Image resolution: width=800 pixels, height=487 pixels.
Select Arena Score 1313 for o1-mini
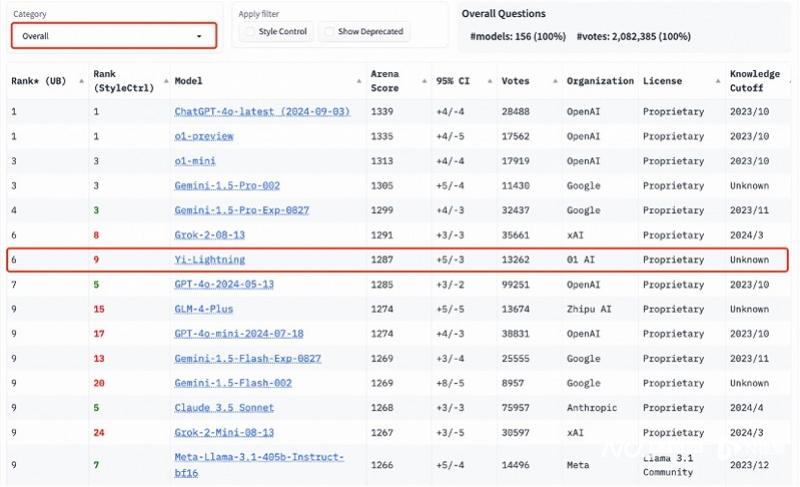[382, 161]
